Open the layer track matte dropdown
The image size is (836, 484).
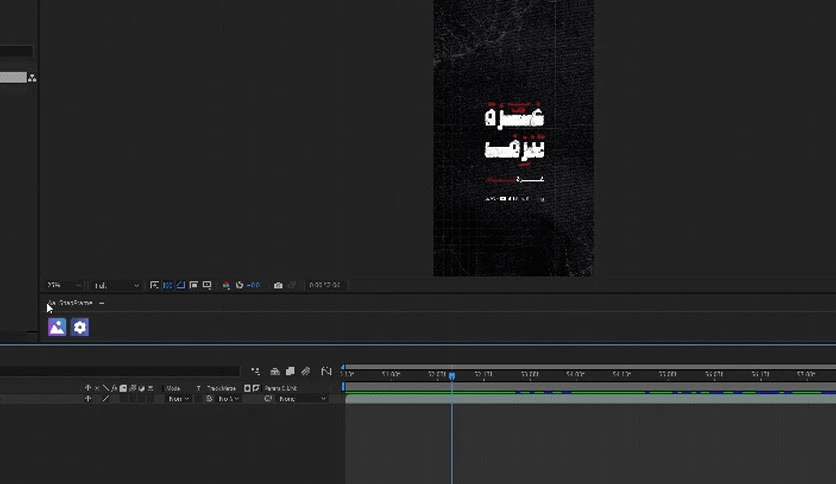pyautogui.click(x=228, y=399)
